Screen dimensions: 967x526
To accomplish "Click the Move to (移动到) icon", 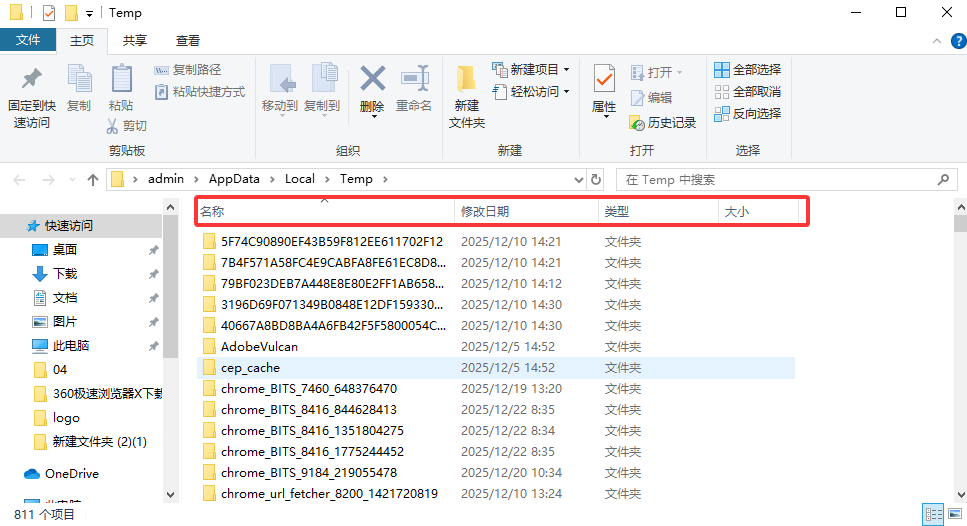I will [x=282, y=79].
